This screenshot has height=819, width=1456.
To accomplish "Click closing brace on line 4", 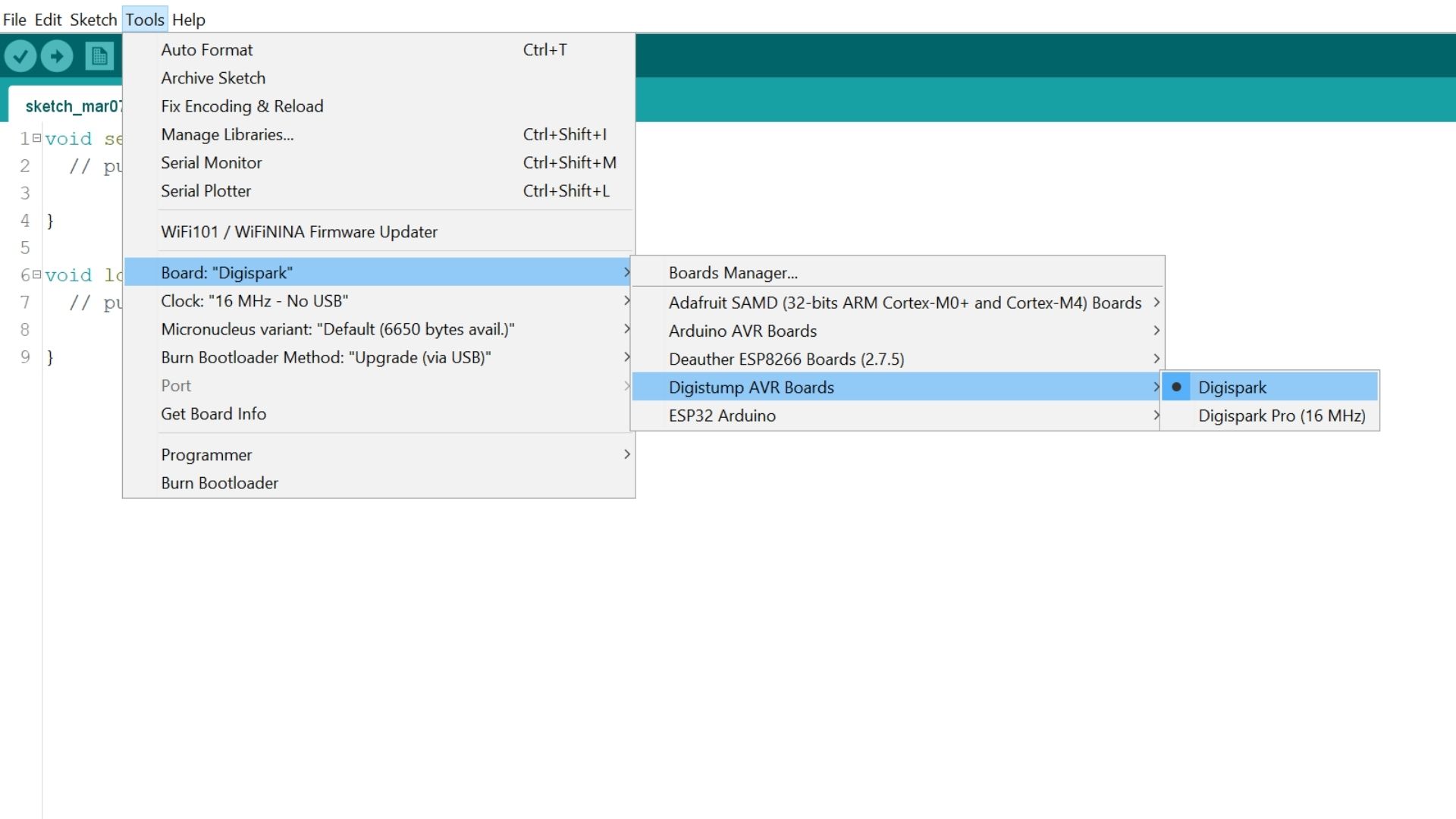I will [50, 221].
